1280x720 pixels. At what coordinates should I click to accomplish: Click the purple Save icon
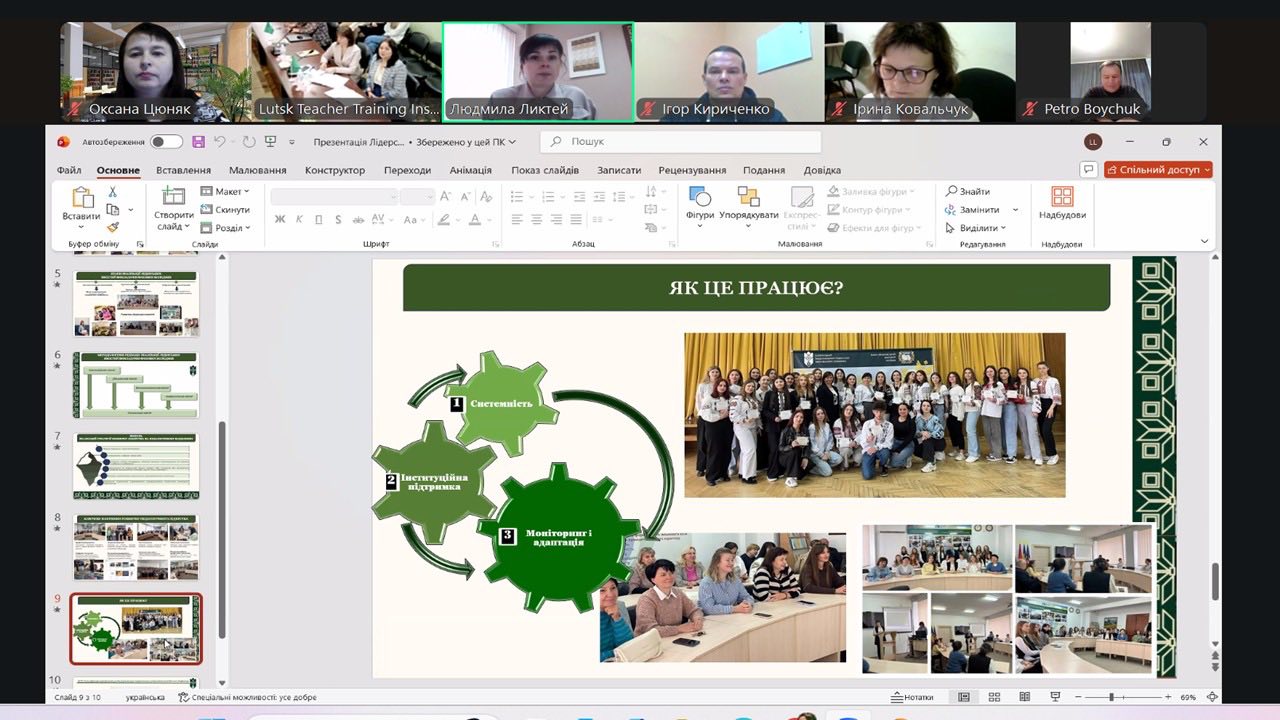coord(198,142)
